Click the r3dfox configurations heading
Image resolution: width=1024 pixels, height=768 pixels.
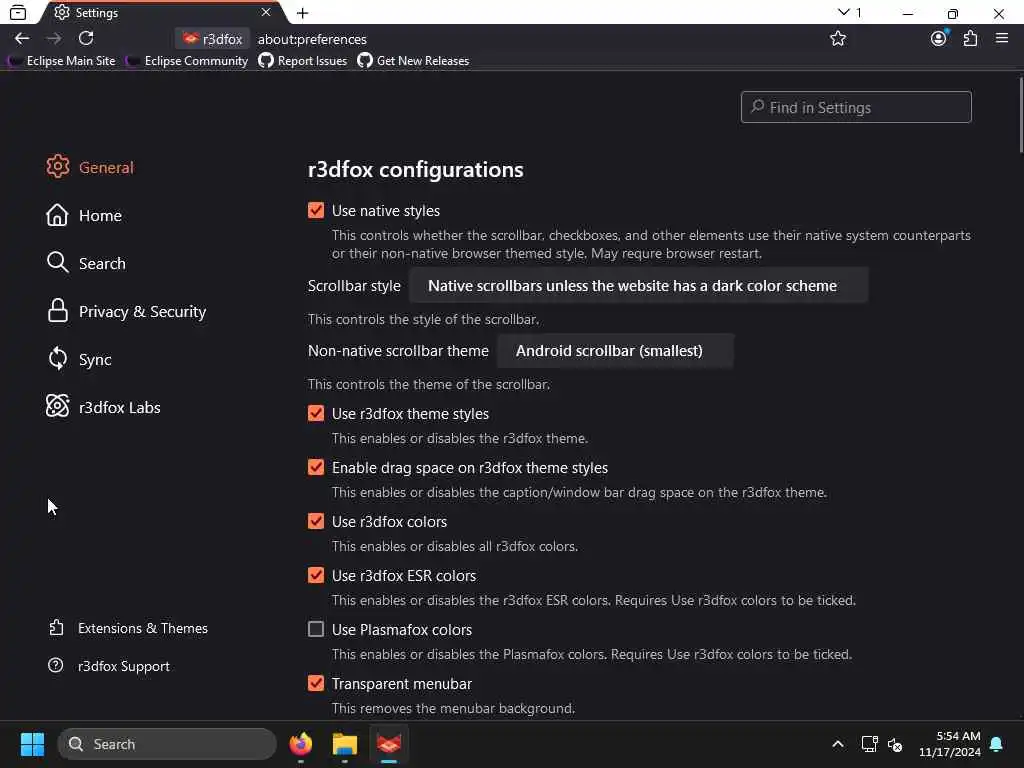tap(415, 169)
